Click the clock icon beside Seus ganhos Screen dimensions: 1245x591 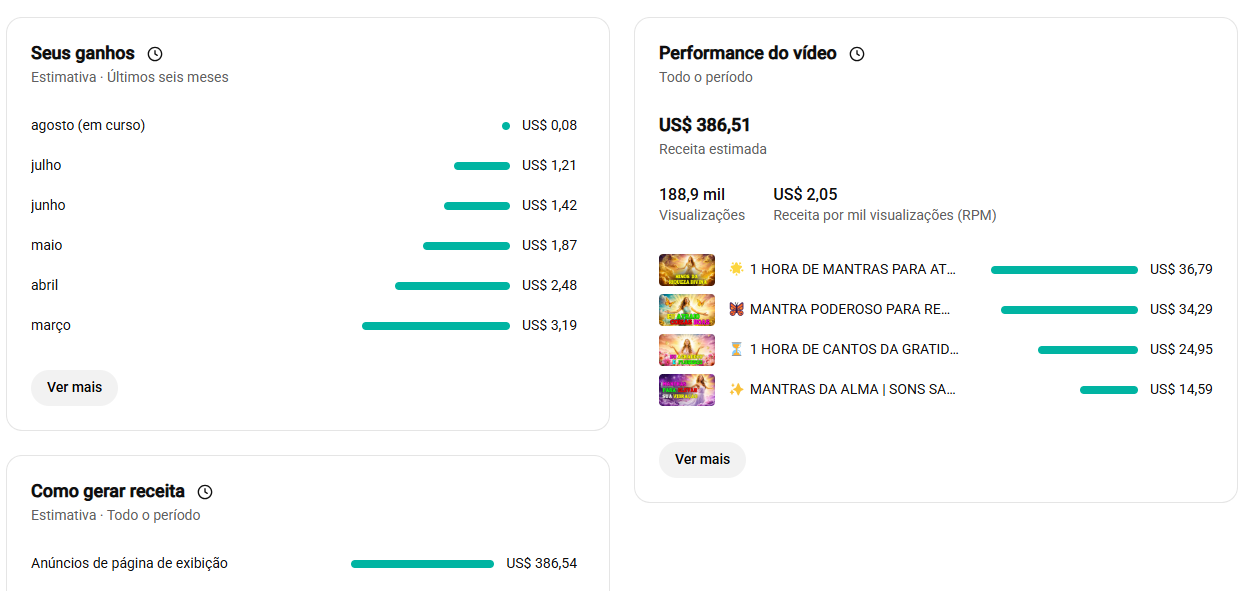[155, 54]
